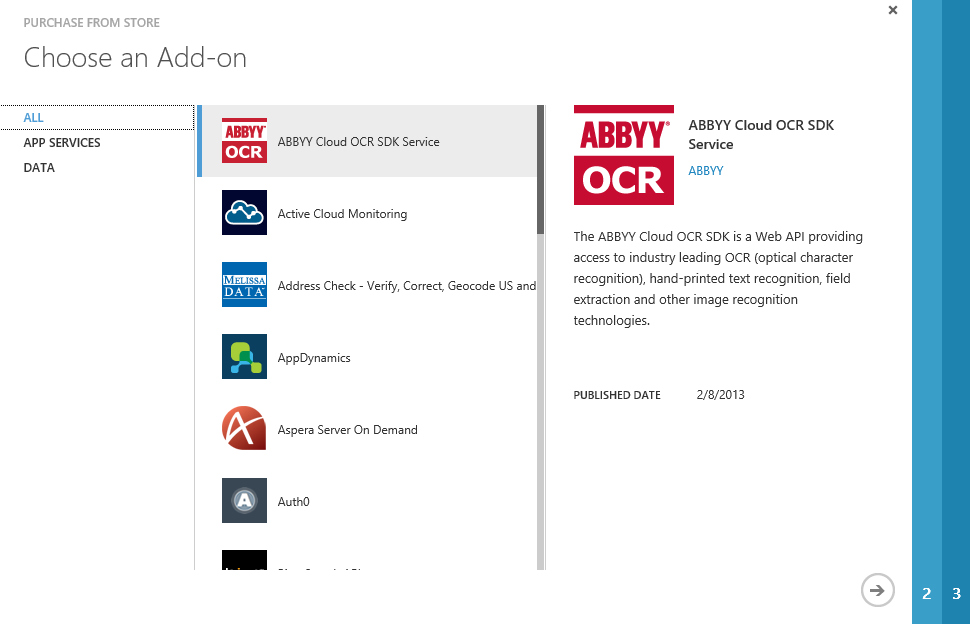The width and height of the screenshot is (970, 624).
Task: Select the Melissa Data icon
Action: pyautogui.click(x=244, y=284)
